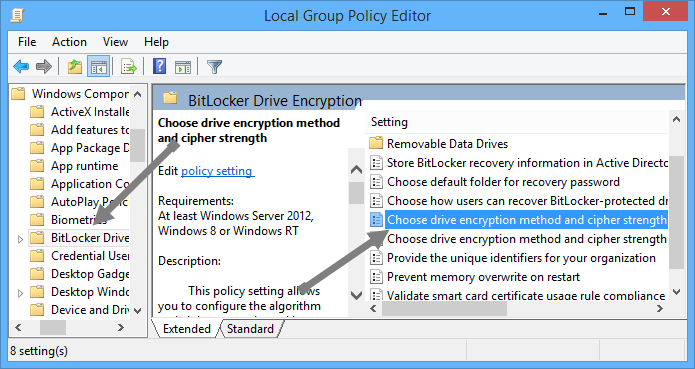
Task: Click the Filter funnel toolbar icon
Action: [214, 67]
